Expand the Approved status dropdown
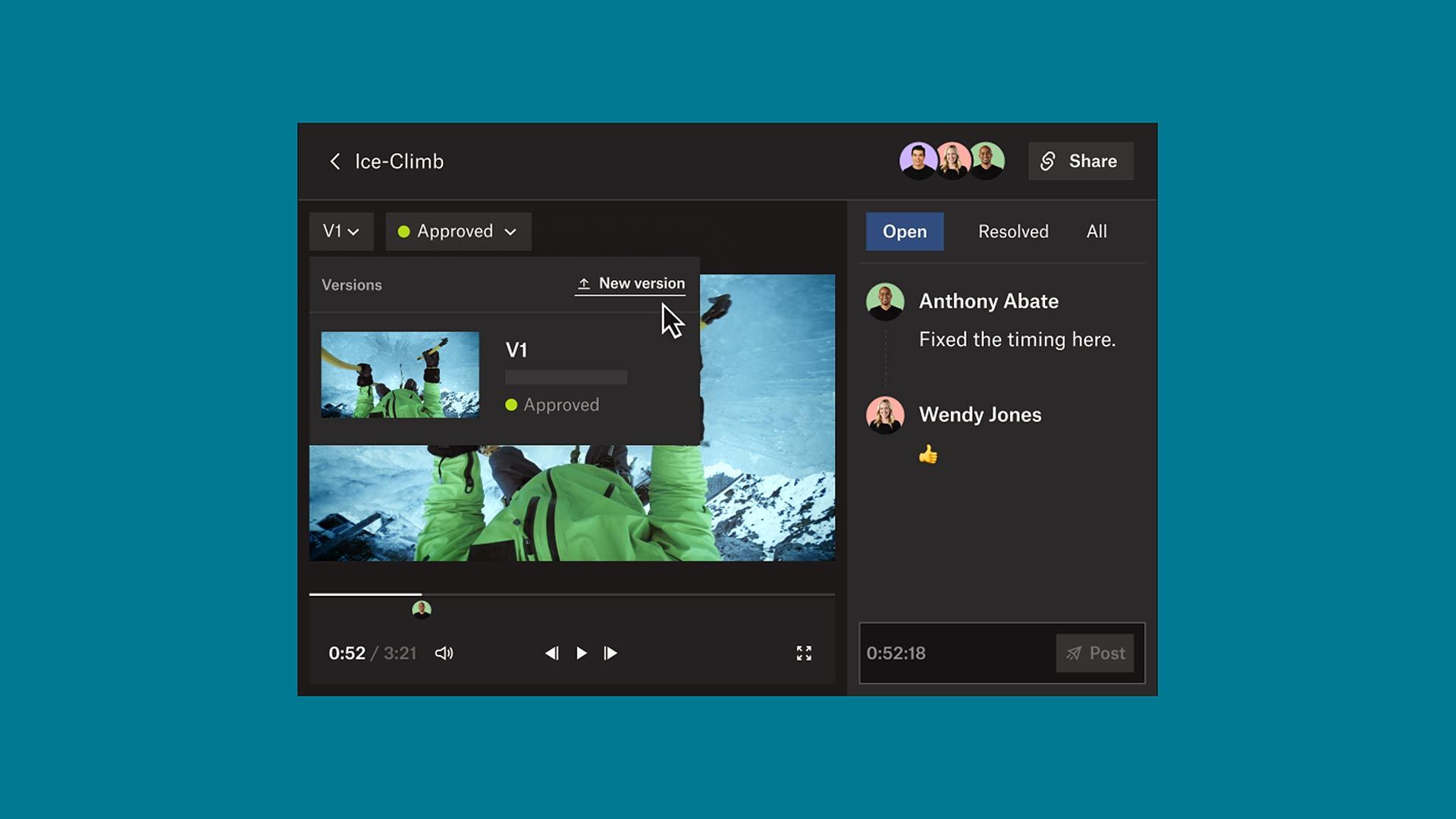 click(x=458, y=231)
